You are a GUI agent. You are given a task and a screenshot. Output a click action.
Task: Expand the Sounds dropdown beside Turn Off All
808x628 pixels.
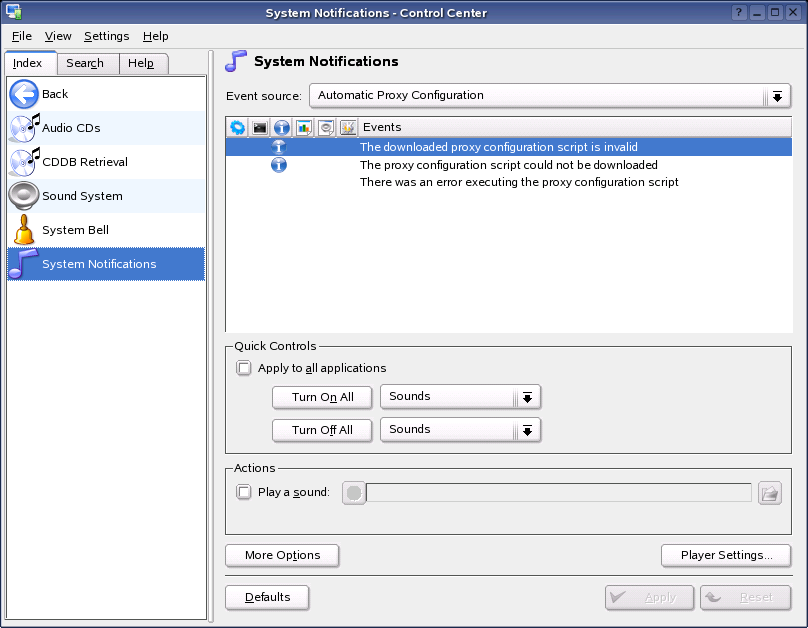(x=460, y=430)
